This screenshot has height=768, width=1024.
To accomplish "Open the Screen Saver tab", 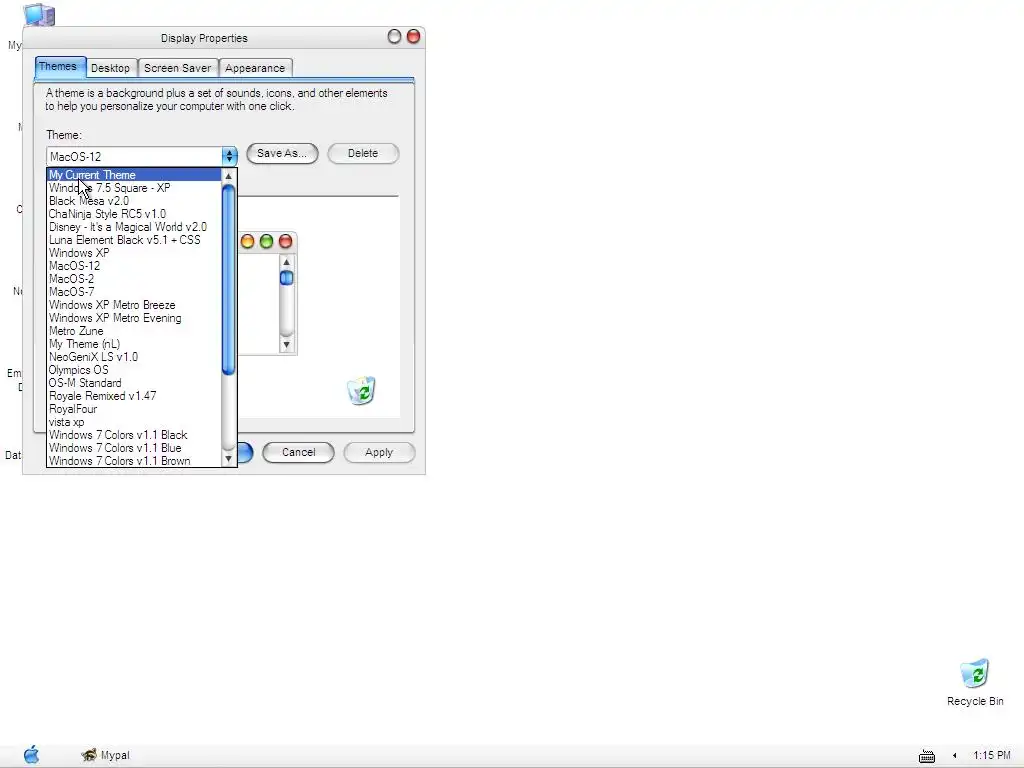I will (x=178, y=68).
